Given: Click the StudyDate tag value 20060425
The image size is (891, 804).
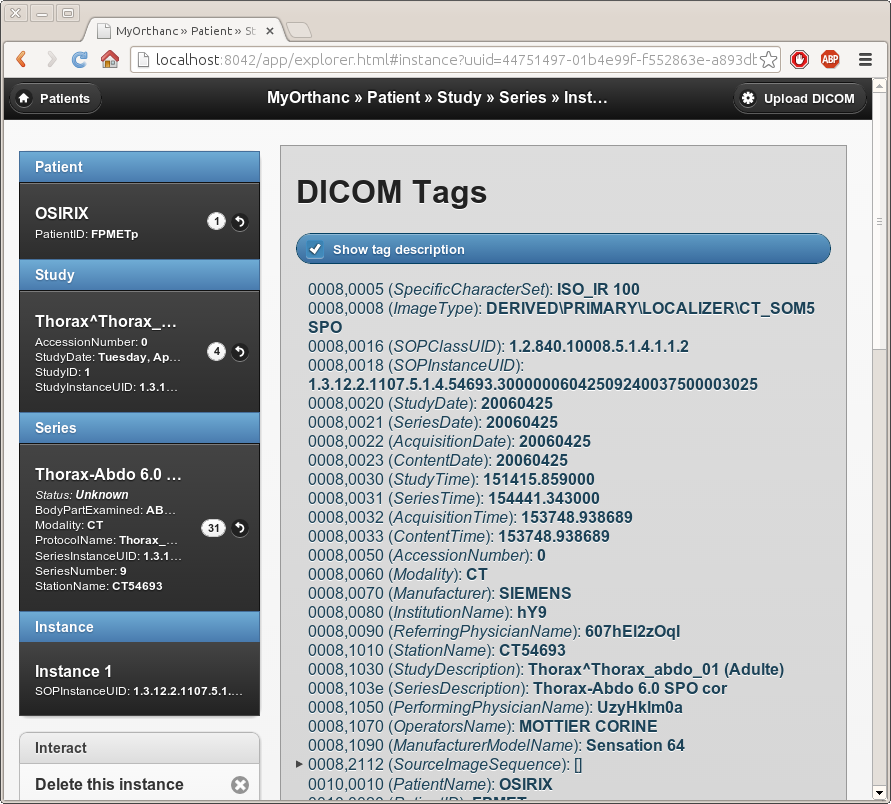Looking at the screenshot, I should pyautogui.click(x=517, y=403).
